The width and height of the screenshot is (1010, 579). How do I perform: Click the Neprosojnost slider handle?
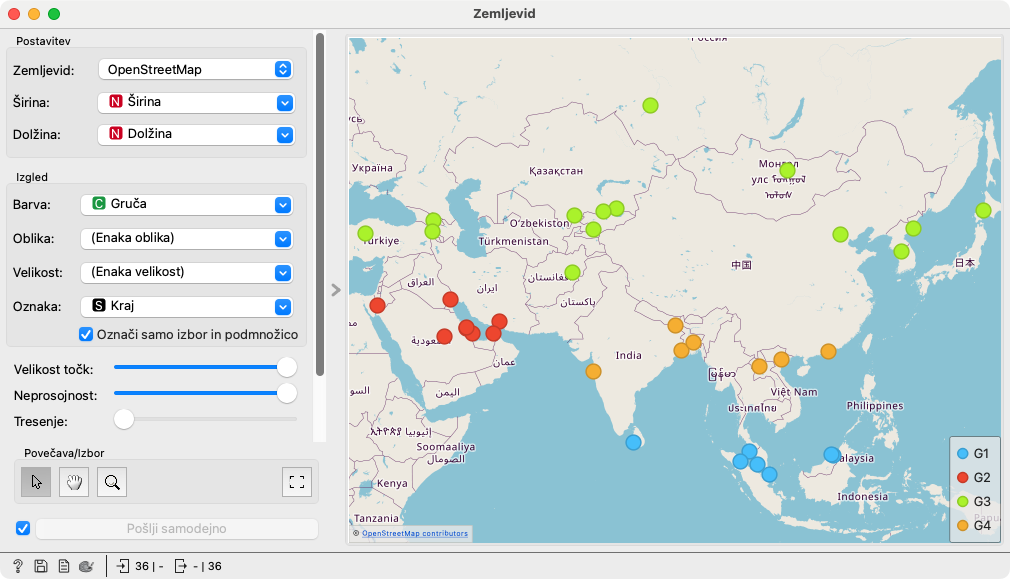pos(286,394)
